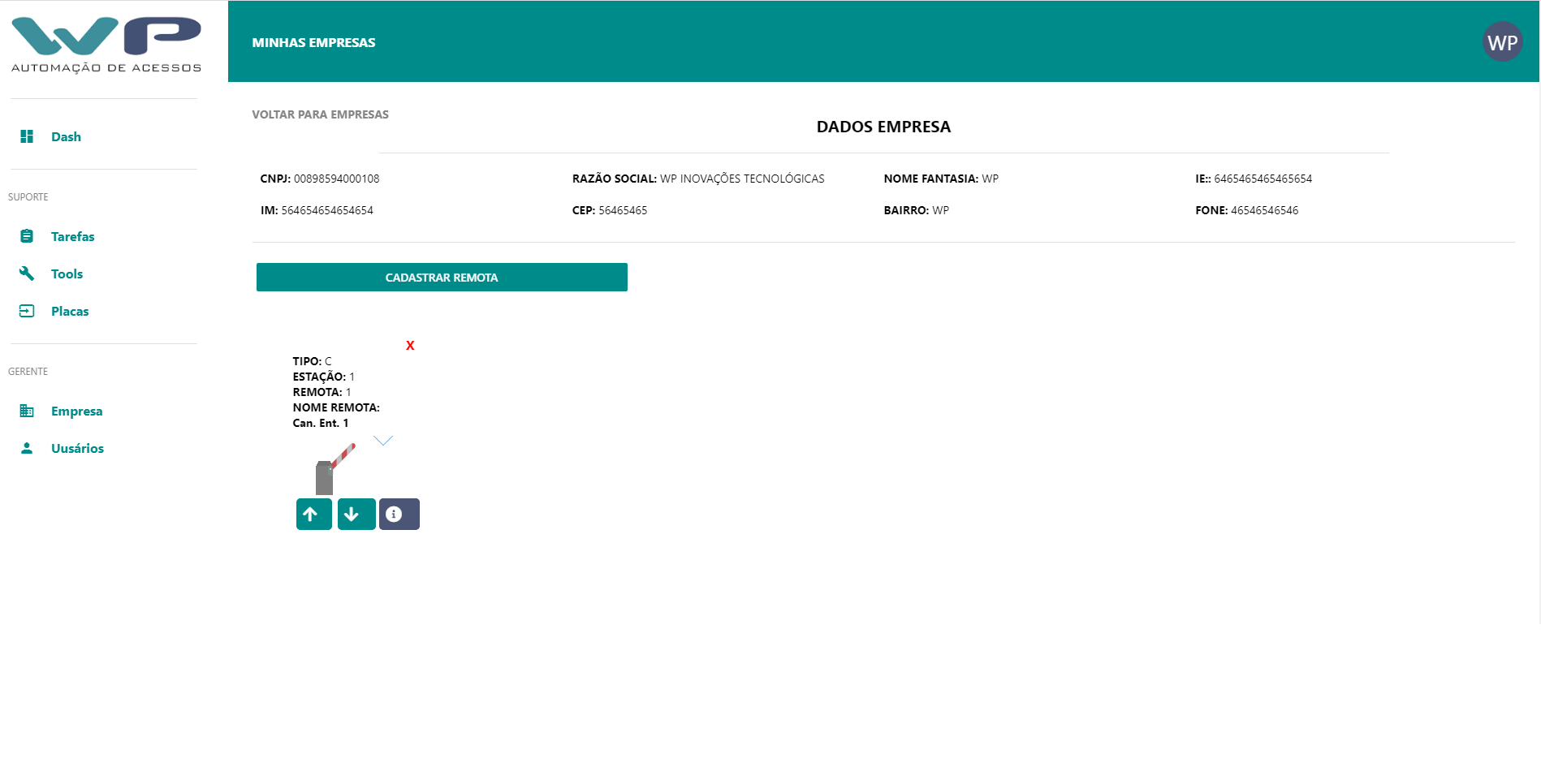Click the Gerente section label

28,372
